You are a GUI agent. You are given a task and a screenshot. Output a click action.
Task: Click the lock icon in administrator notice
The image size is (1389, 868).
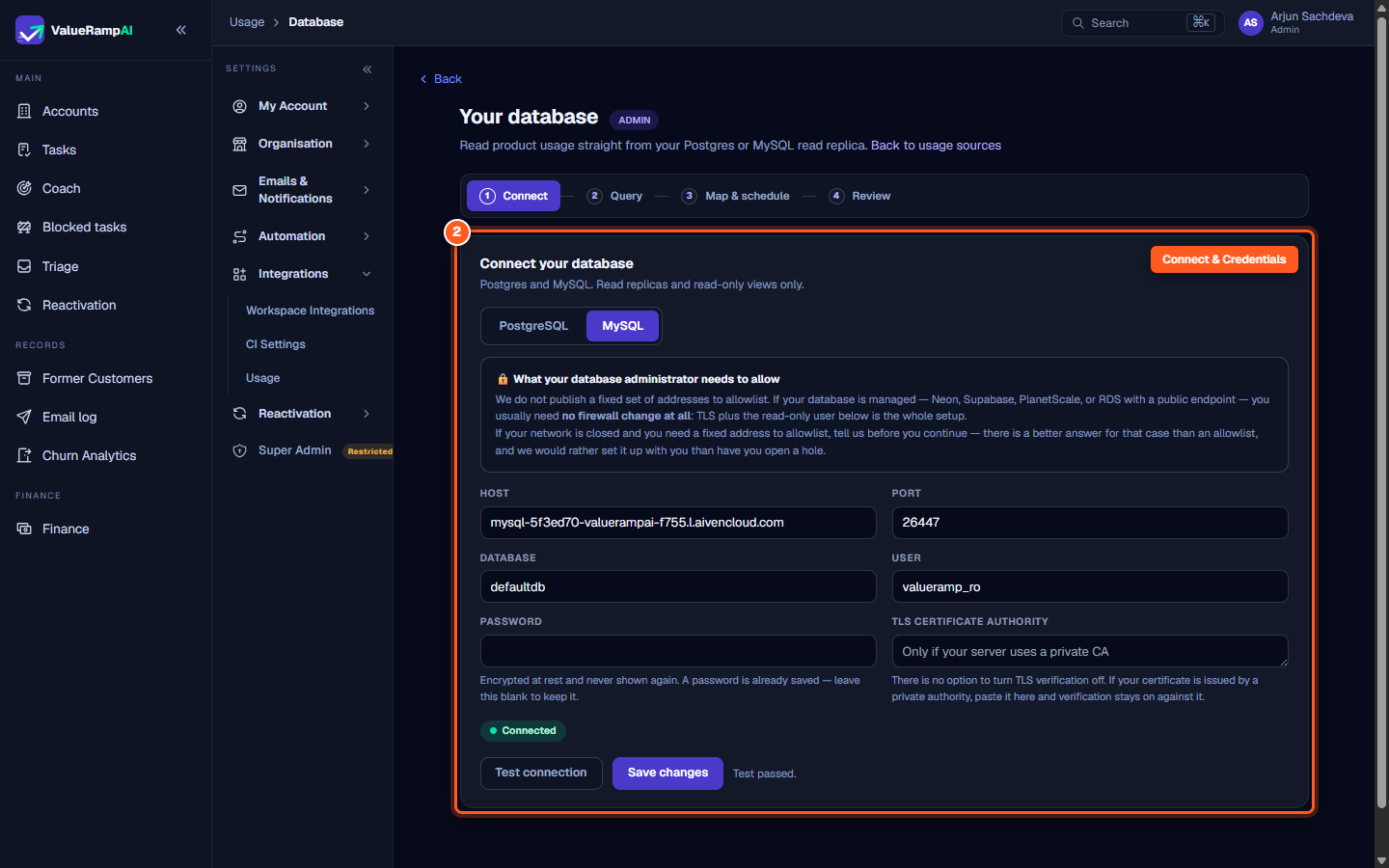pos(503,379)
